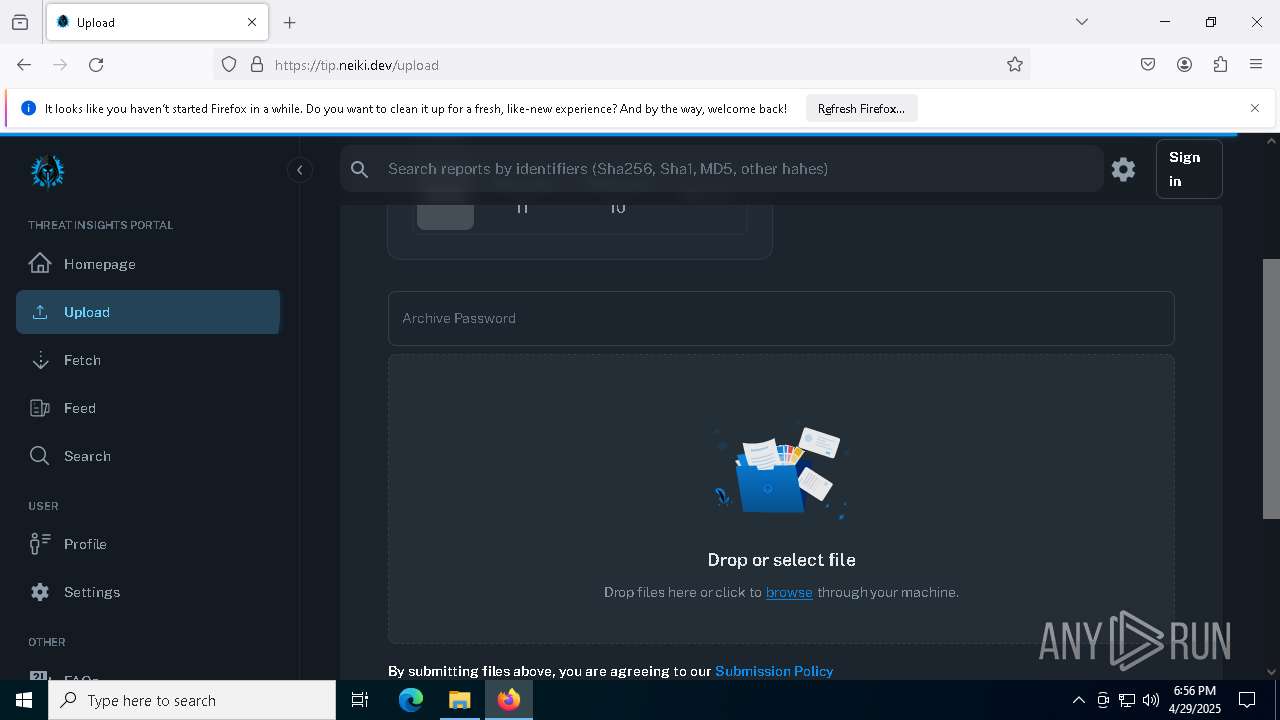
Task: Open Firefox View recent browsing button
Action: 20,22
